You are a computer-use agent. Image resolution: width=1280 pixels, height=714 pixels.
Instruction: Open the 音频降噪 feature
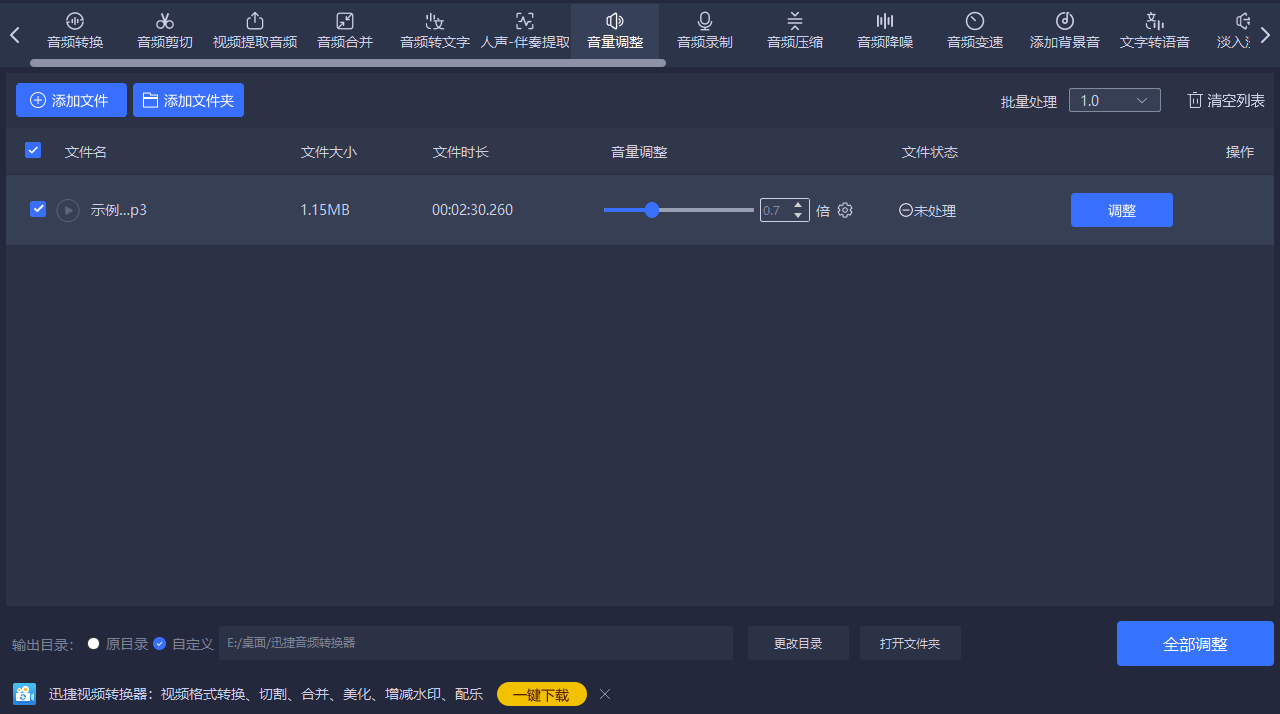coord(884,30)
